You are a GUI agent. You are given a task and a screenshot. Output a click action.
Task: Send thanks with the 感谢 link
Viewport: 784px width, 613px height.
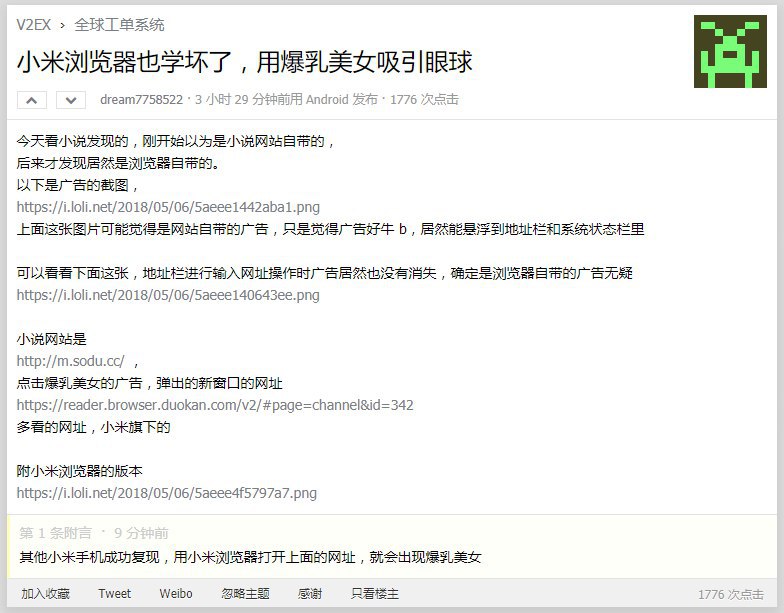point(310,594)
